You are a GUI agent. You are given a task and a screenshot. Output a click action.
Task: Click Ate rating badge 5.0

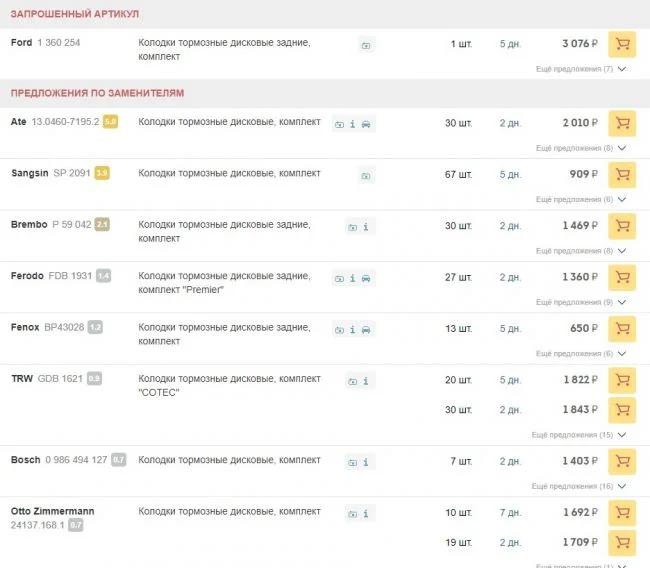(x=110, y=122)
